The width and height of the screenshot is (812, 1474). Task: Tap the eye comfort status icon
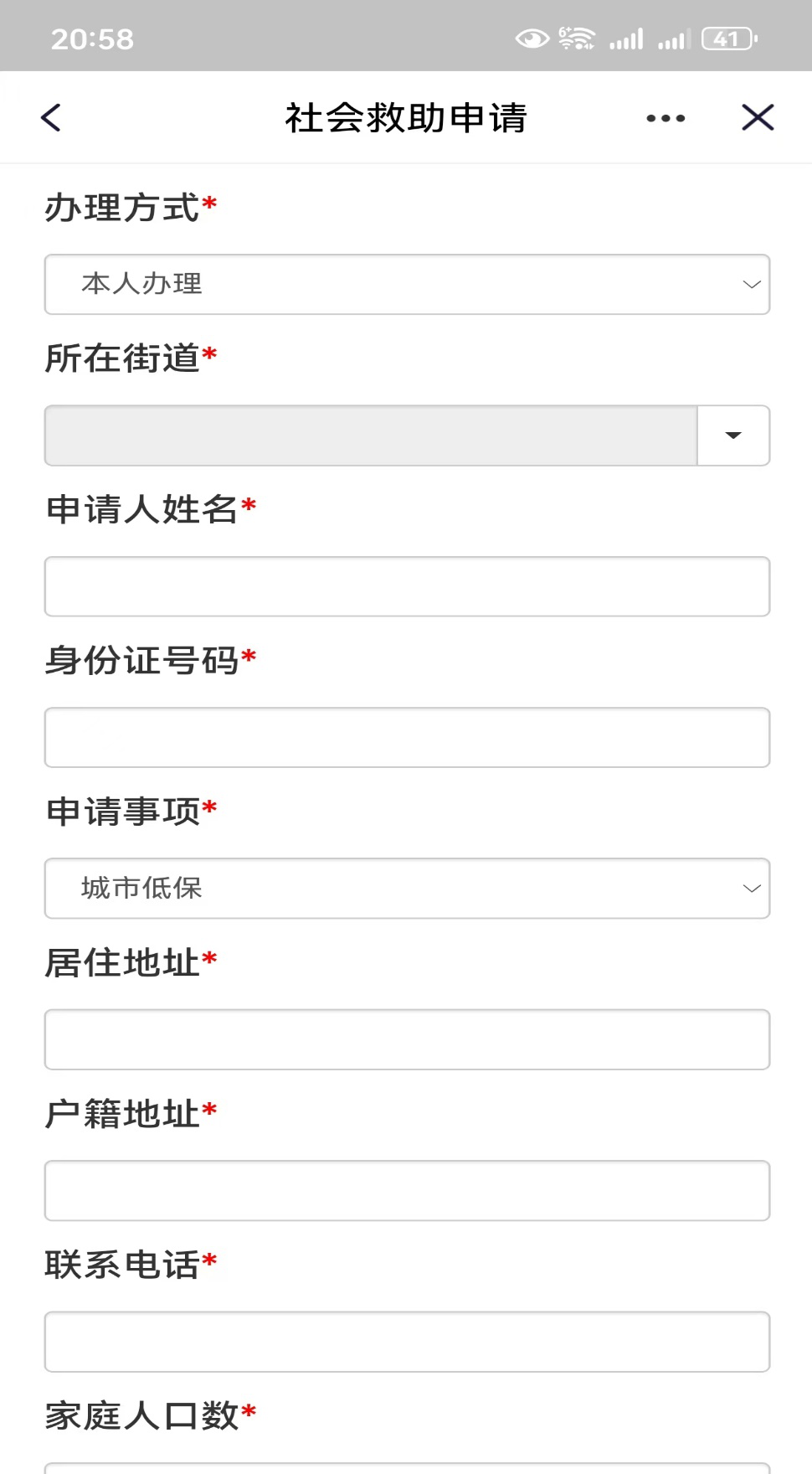coord(532,39)
